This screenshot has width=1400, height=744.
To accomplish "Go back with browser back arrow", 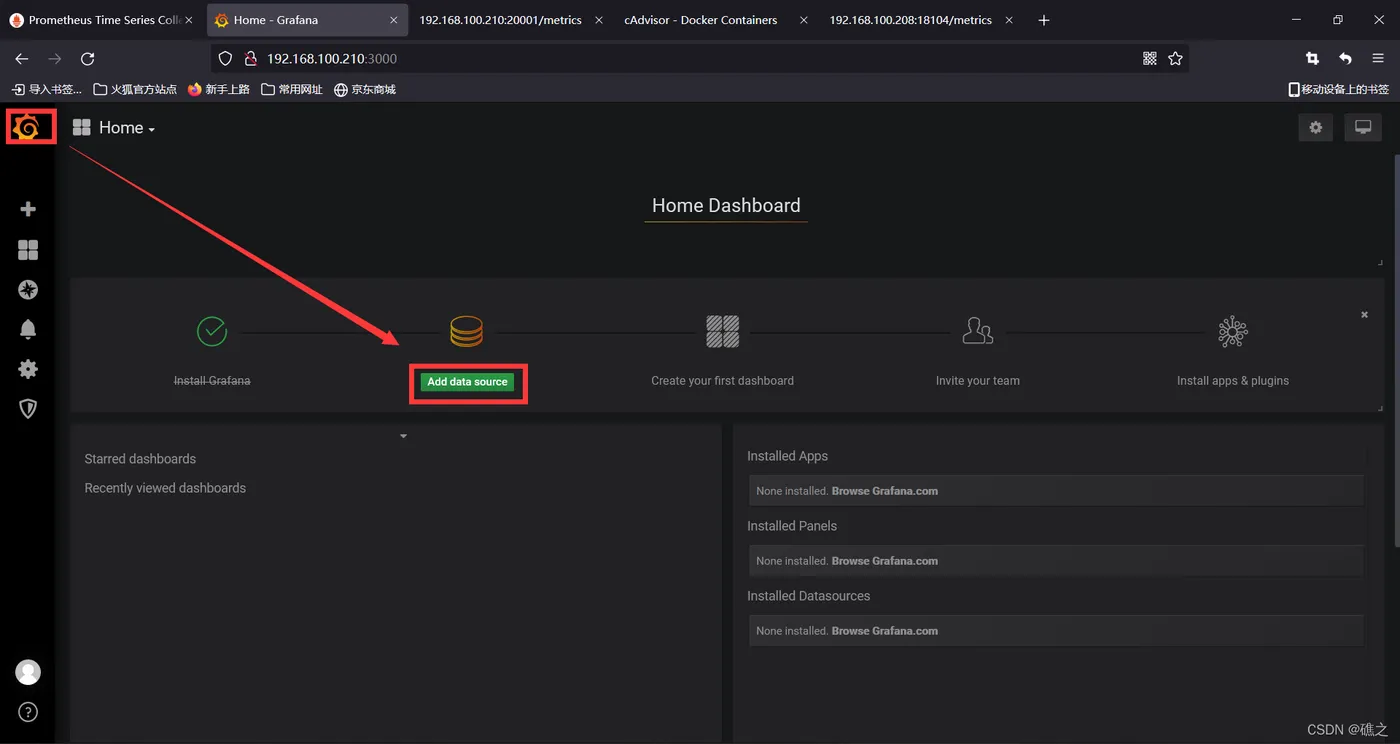I will click(22, 59).
